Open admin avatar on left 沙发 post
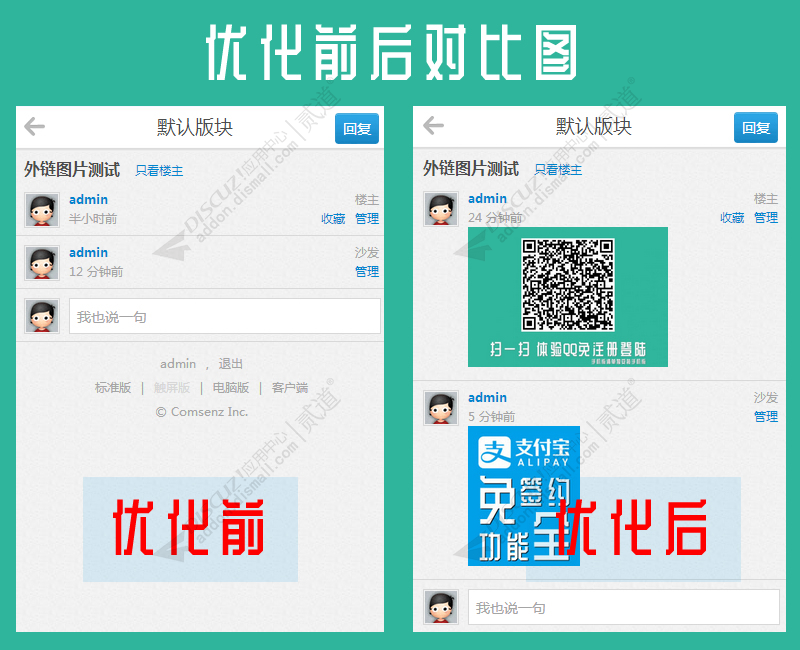The height and width of the screenshot is (650, 800). click(42, 262)
